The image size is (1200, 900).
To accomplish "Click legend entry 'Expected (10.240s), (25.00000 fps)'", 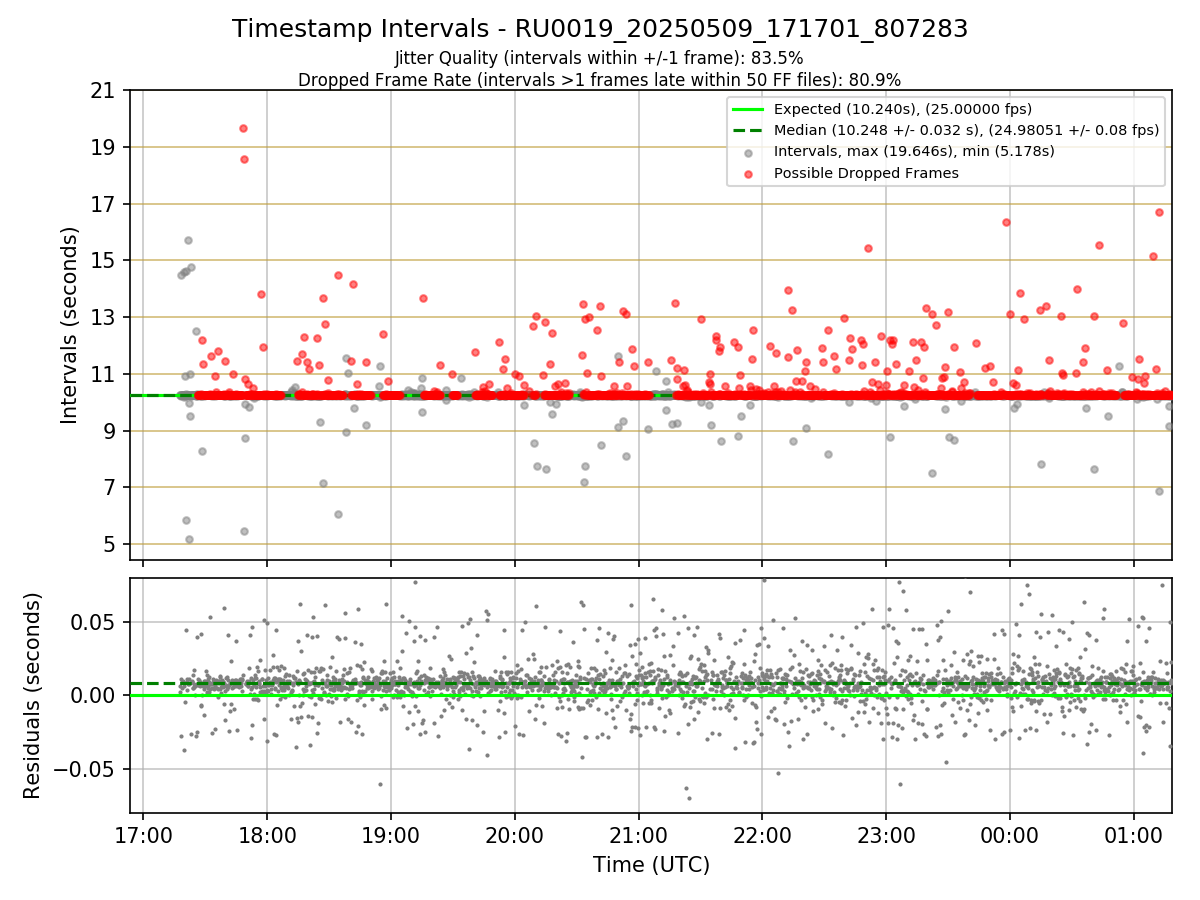I will click(x=903, y=109).
